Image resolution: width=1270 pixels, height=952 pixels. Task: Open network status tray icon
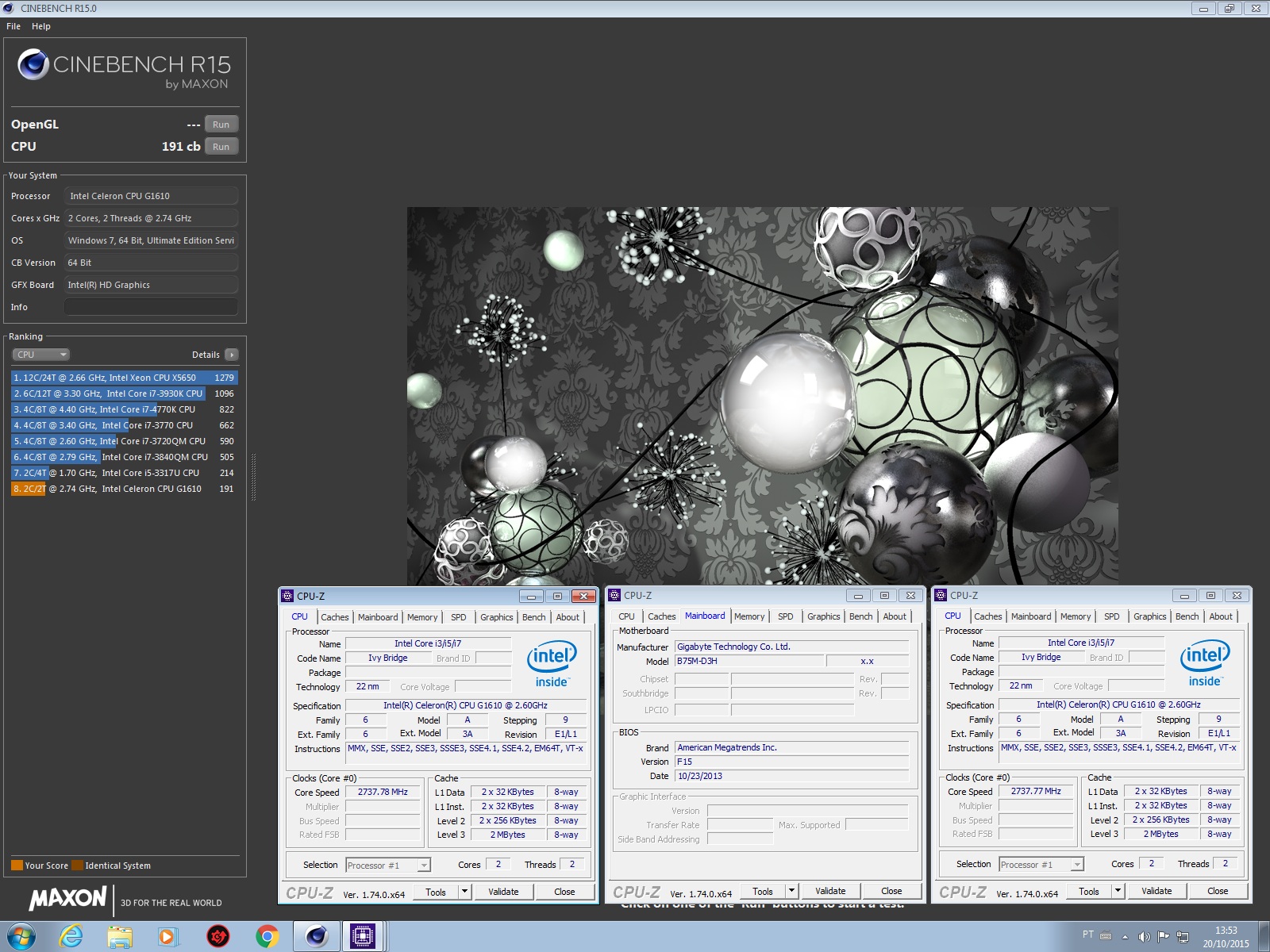point(1182,937)
